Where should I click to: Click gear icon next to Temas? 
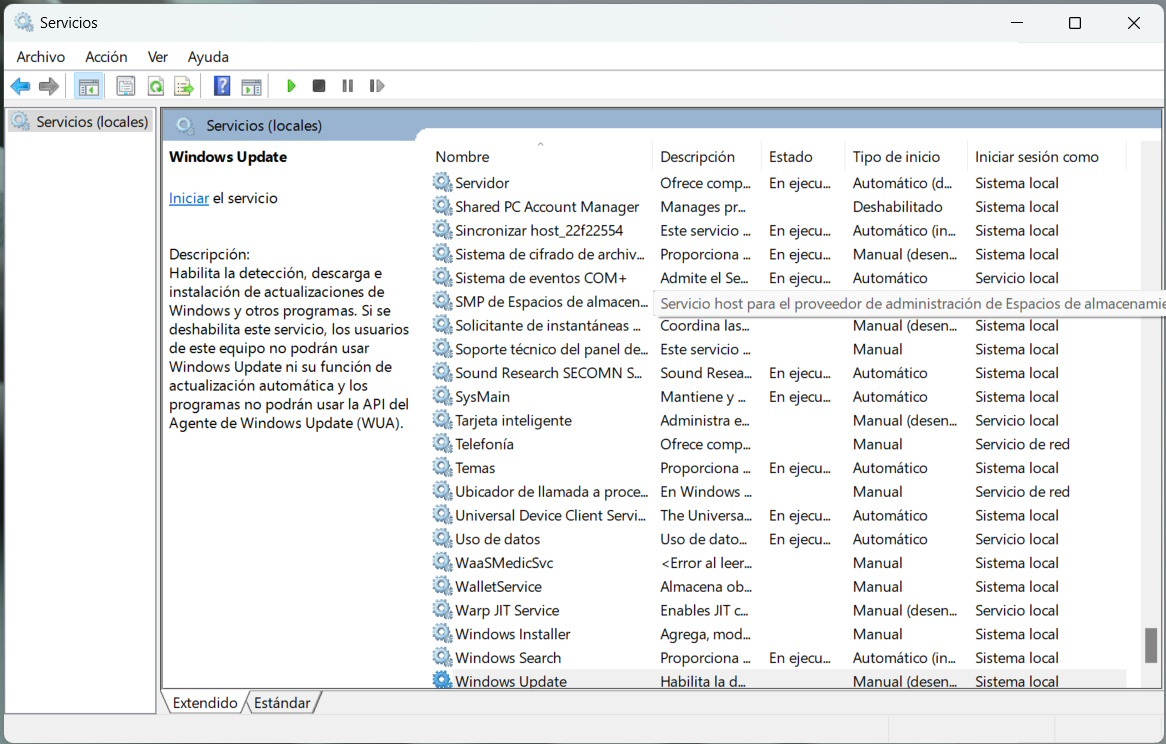point(442,468)
